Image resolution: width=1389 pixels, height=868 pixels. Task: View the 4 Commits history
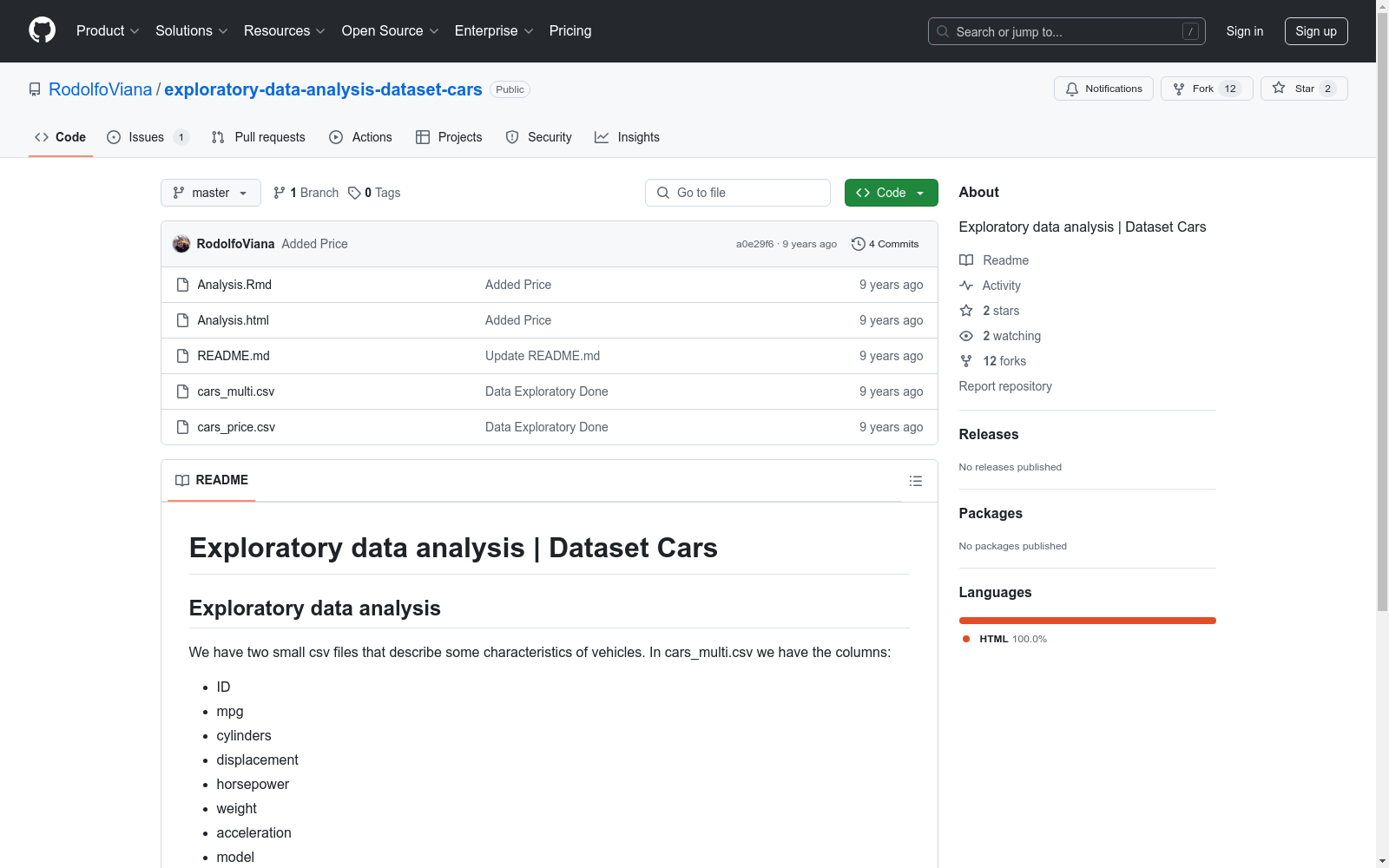coord(885,244)
